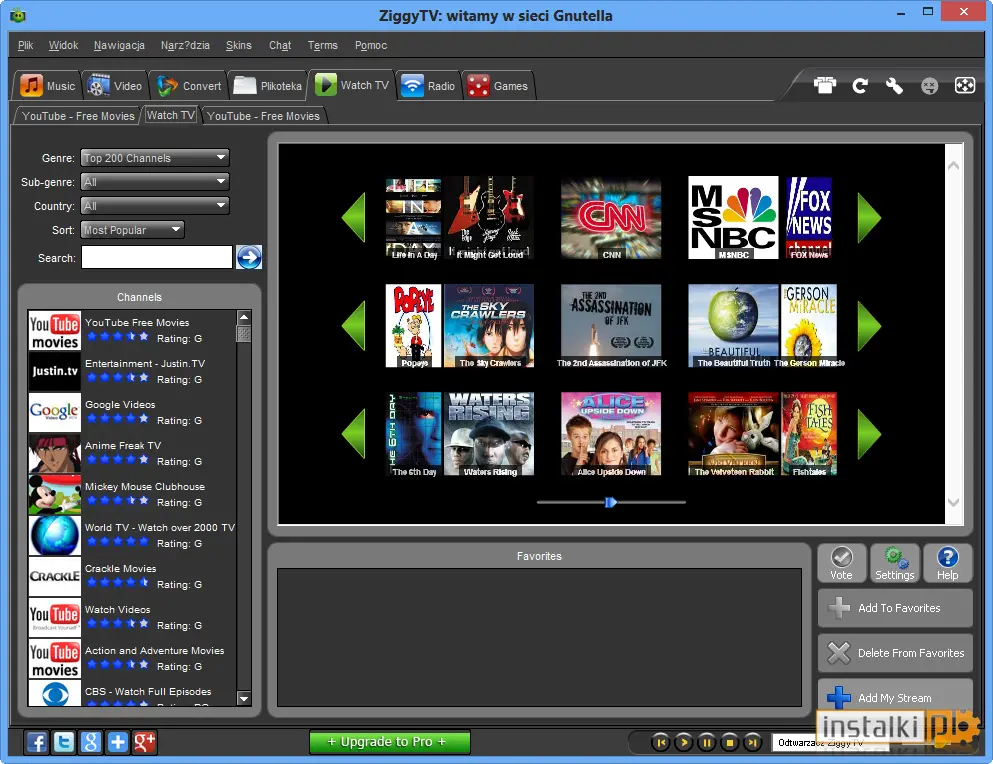Open the Country dropdown

(155, 206)
